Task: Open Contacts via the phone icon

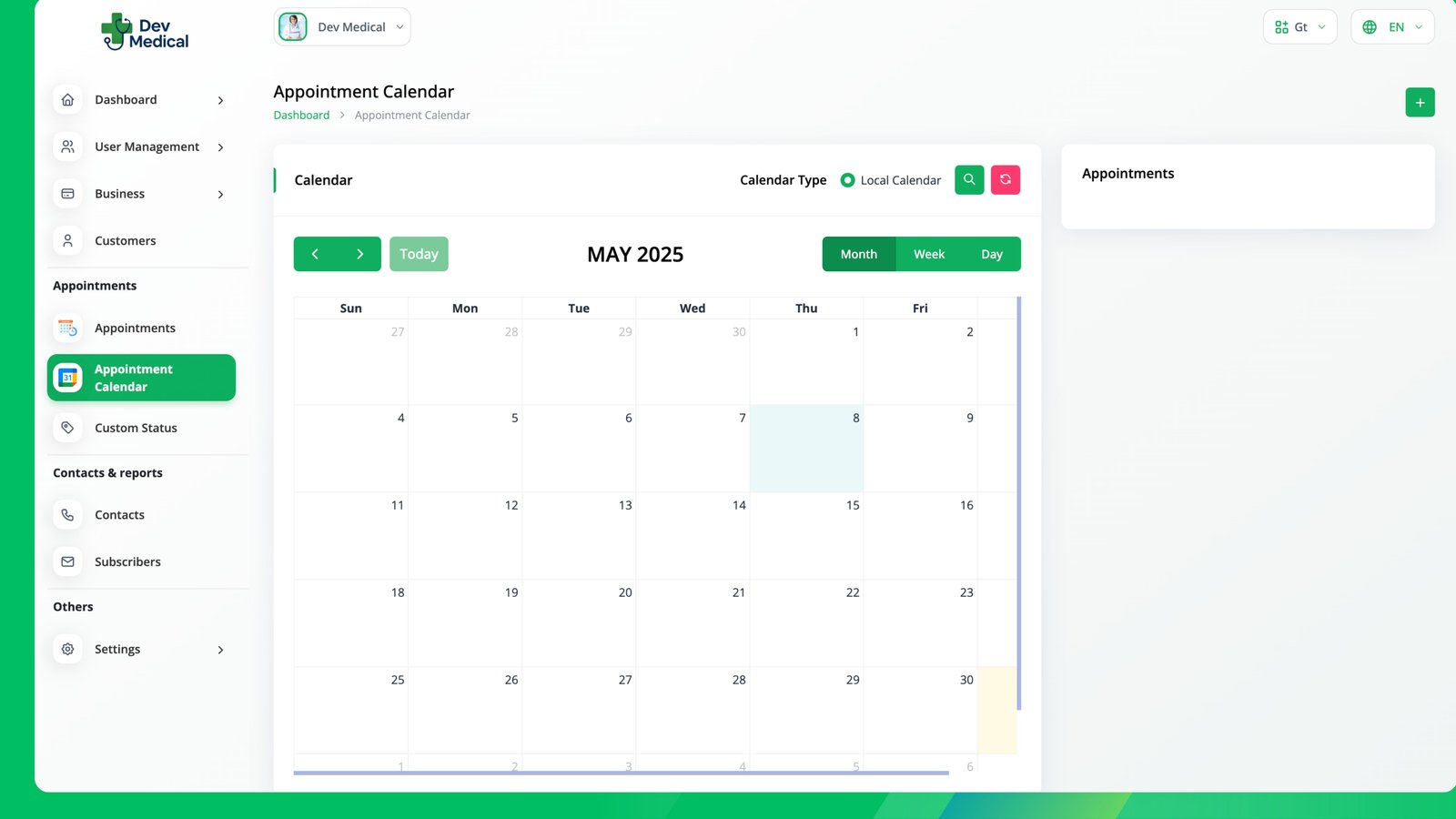Action: pos(67,515)
